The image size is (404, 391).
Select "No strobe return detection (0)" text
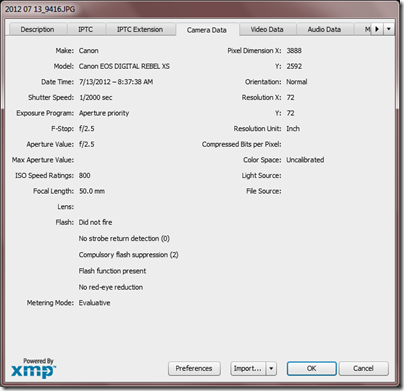124,239
